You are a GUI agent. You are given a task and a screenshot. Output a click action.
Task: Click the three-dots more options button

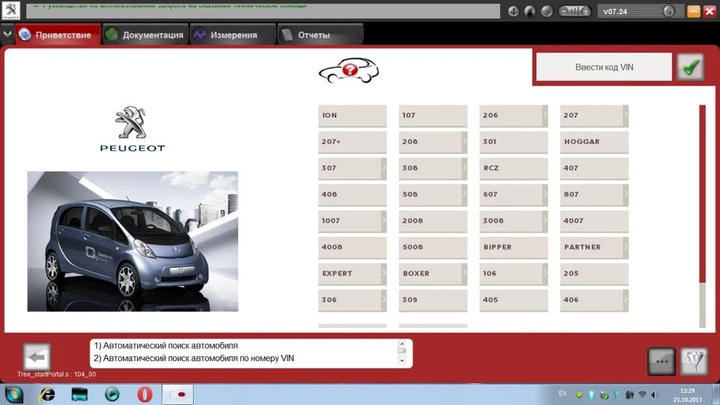[662, 361]
